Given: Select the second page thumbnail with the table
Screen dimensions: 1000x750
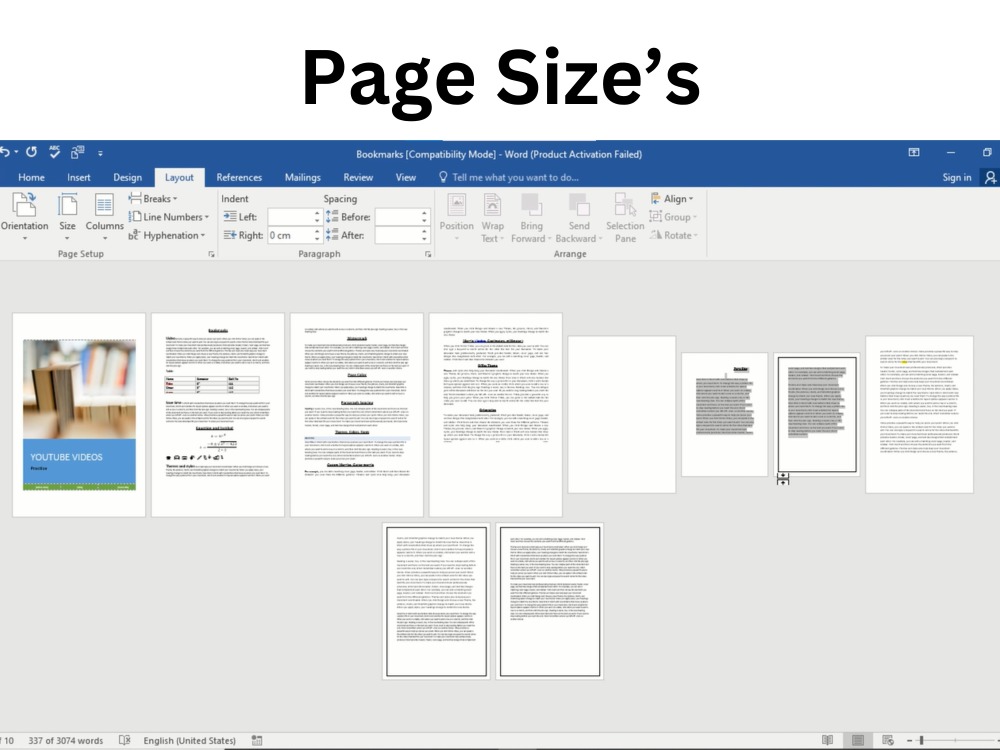Looking at the screenshot, I should [x=218, y=415].
